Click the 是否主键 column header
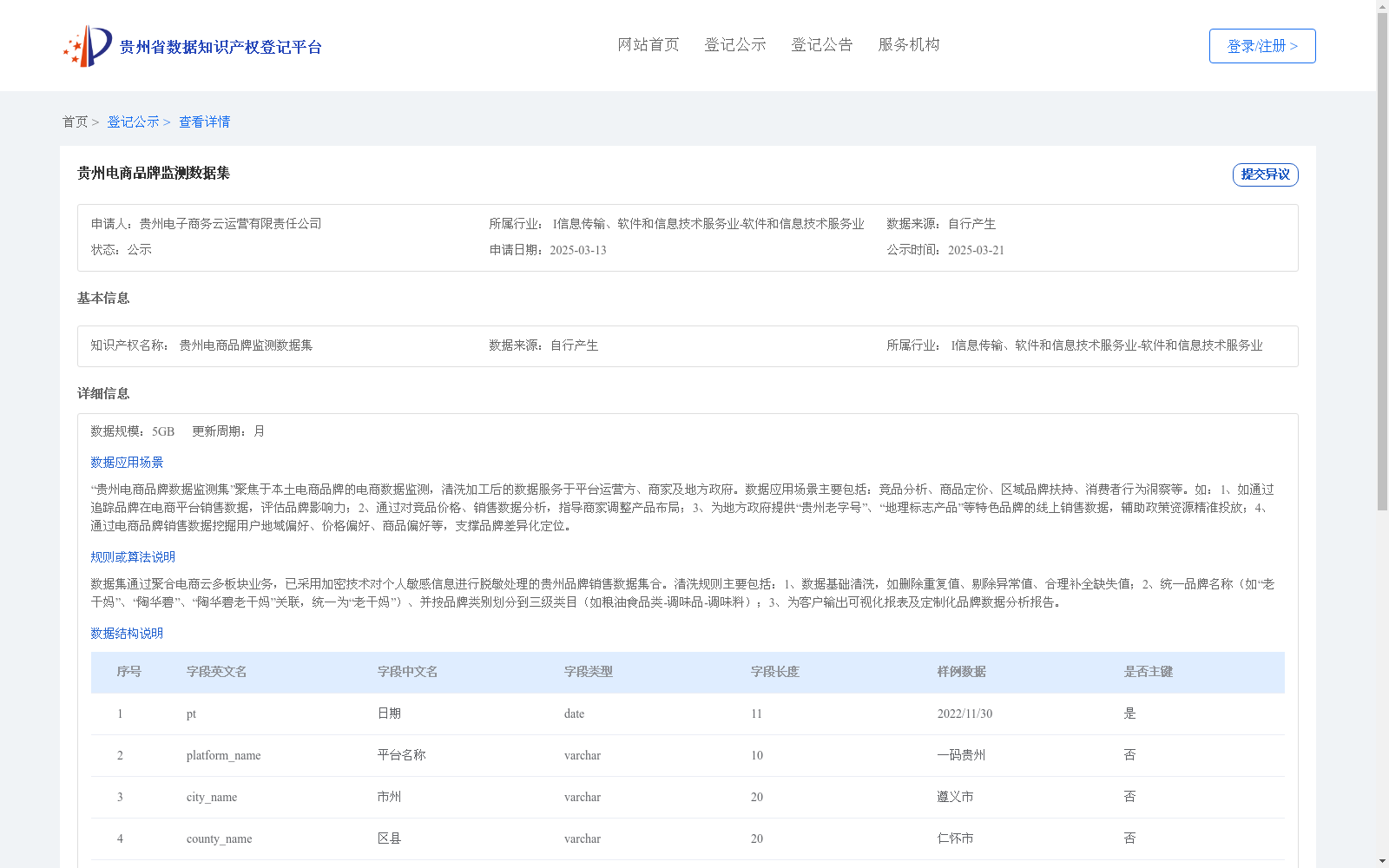This screenshot has width=1389, height=868. coord(1149,672)
